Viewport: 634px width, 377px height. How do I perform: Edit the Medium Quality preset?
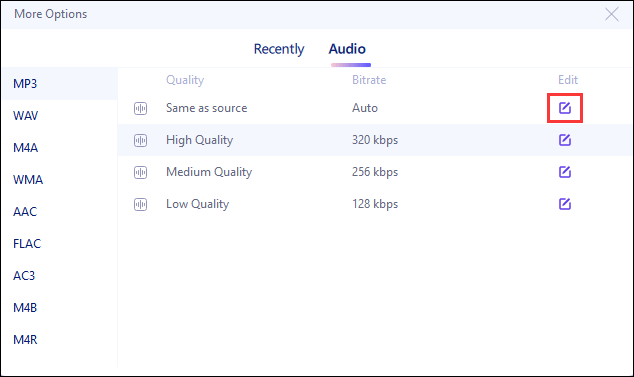pyautogui.click(x=565, y=172)
